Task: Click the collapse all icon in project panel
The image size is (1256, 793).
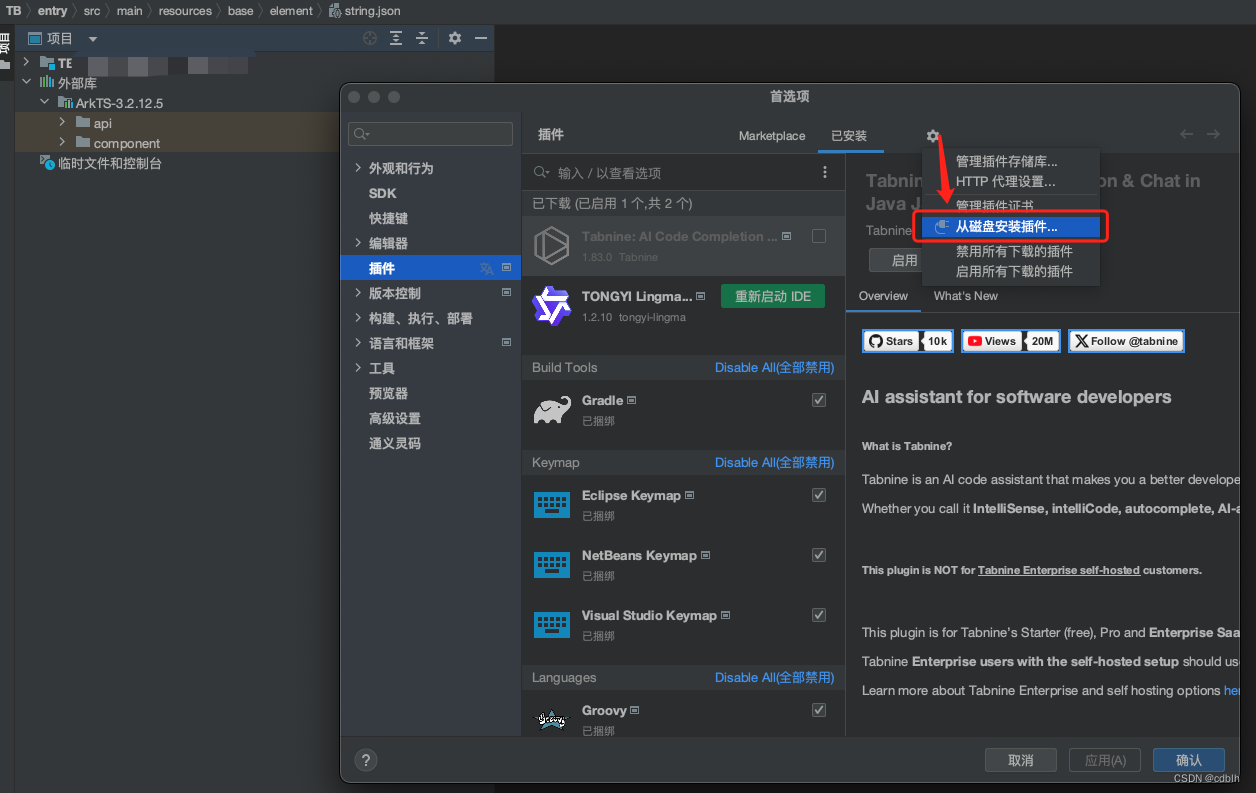Action: coord(422,38)
